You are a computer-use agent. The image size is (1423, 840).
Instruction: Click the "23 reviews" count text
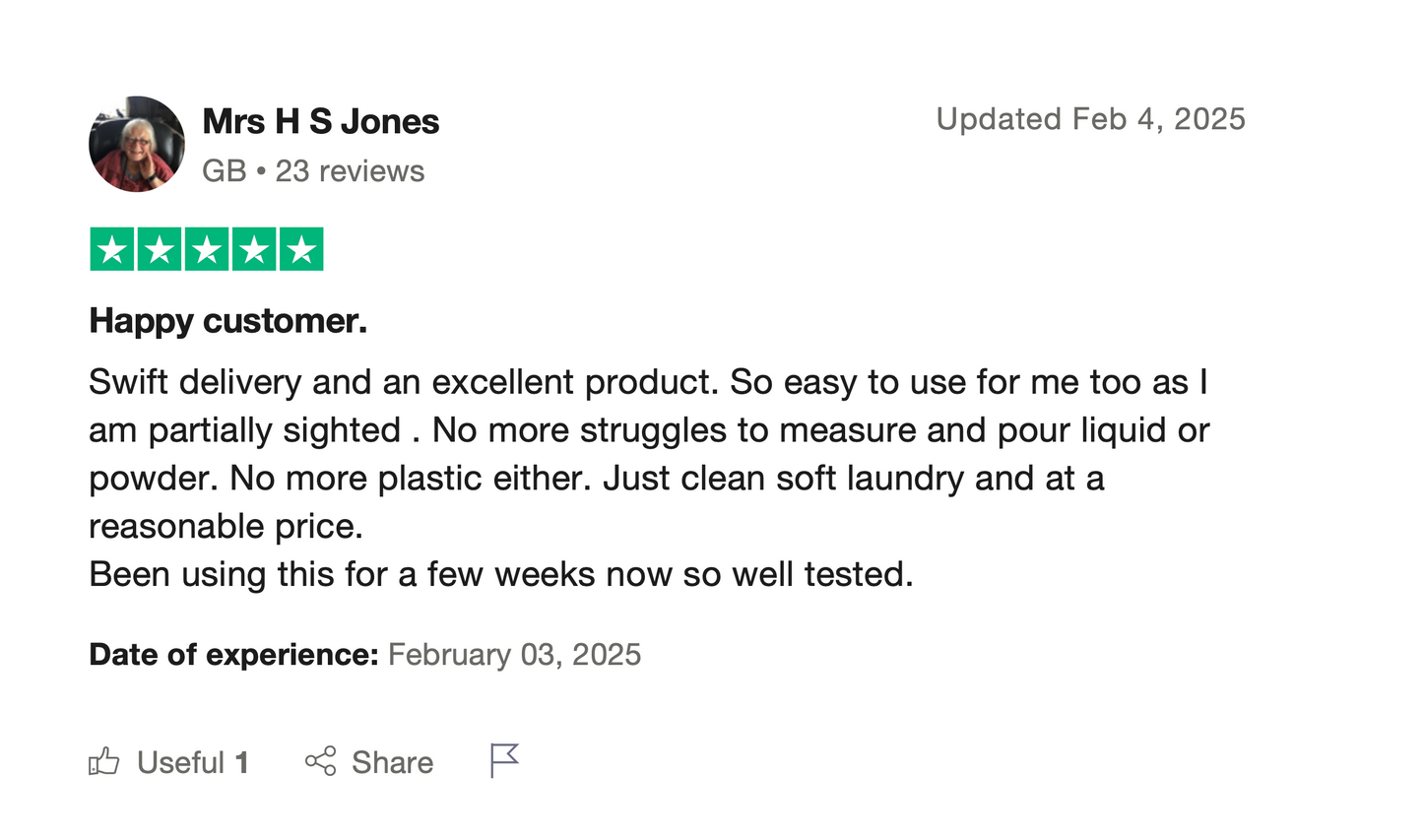coord(350,171)
